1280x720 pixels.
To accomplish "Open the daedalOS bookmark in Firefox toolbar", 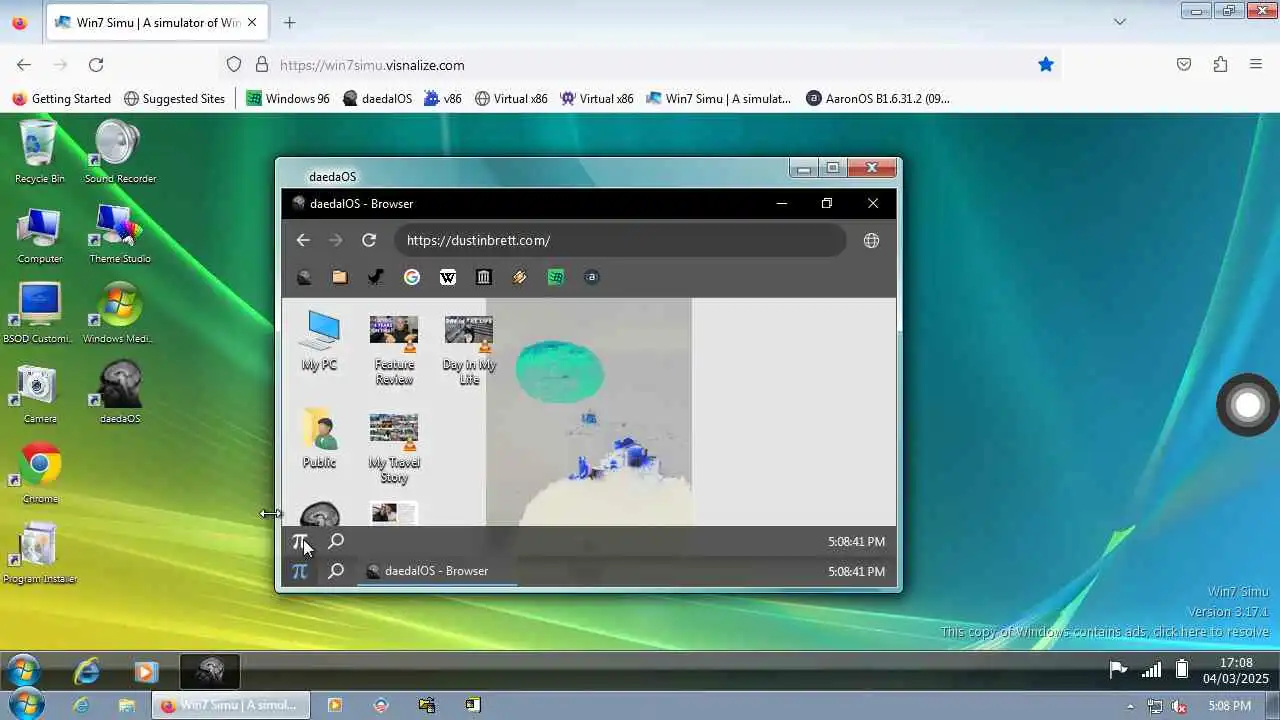I will [377, 99].
